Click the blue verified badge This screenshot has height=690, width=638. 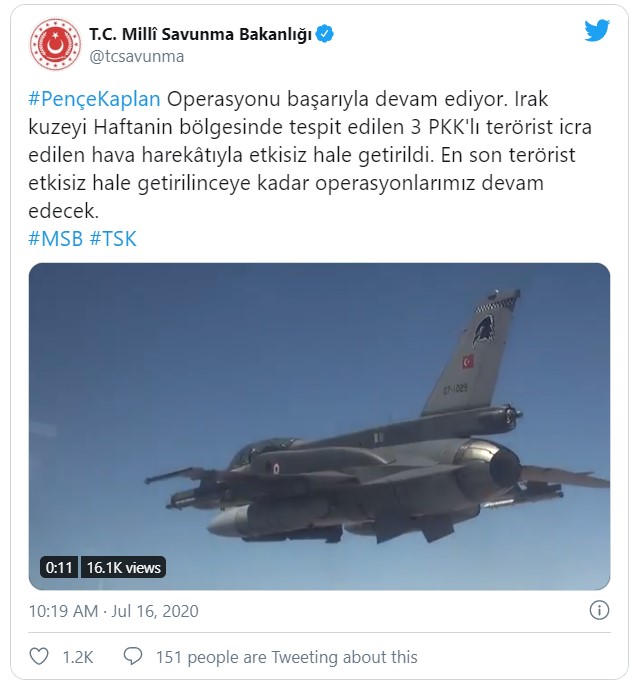[325, 34]
